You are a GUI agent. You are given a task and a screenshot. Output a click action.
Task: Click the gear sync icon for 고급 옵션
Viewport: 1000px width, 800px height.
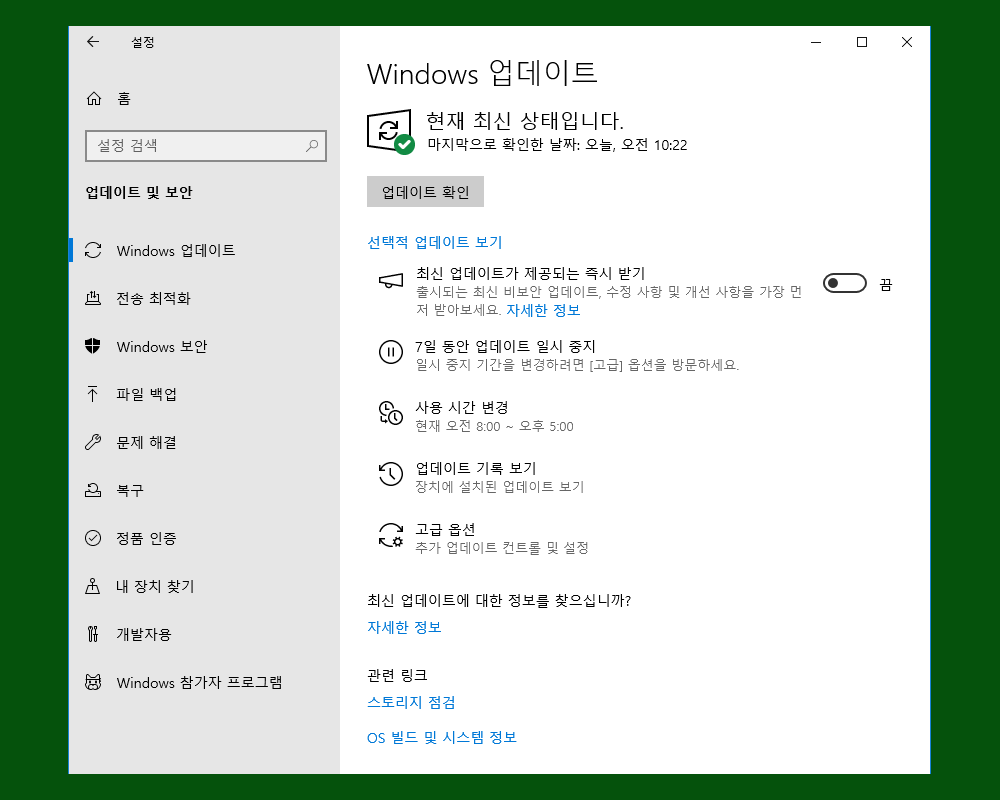(391, 535)
